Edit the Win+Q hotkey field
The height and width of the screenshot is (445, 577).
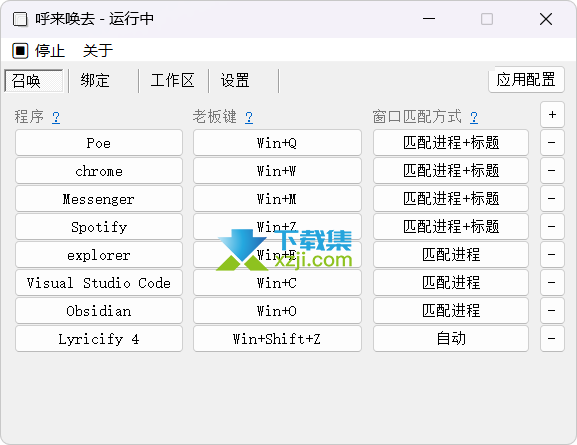tap(277, 142)
